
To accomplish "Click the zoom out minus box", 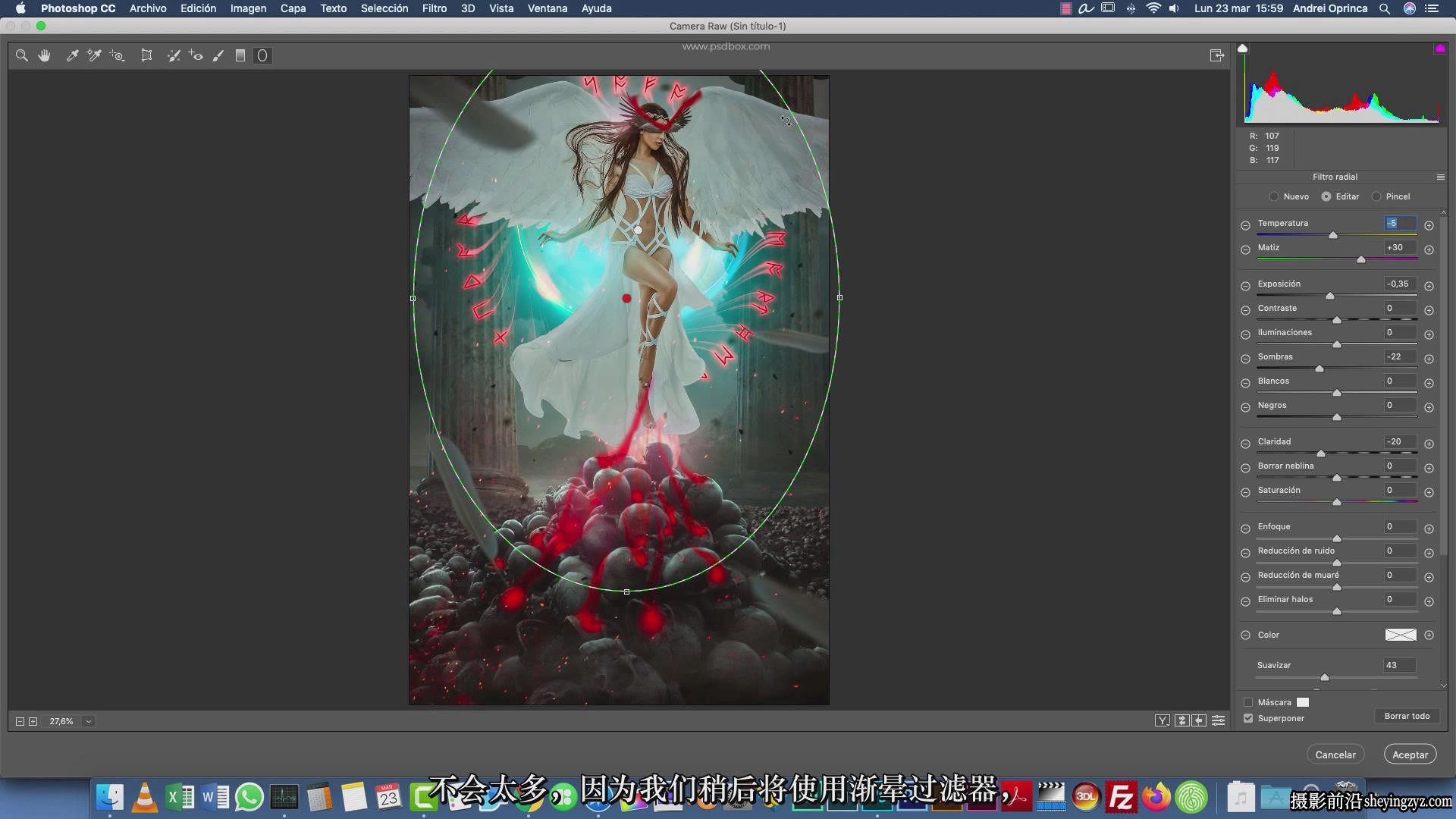I will [x=20, y=721].
